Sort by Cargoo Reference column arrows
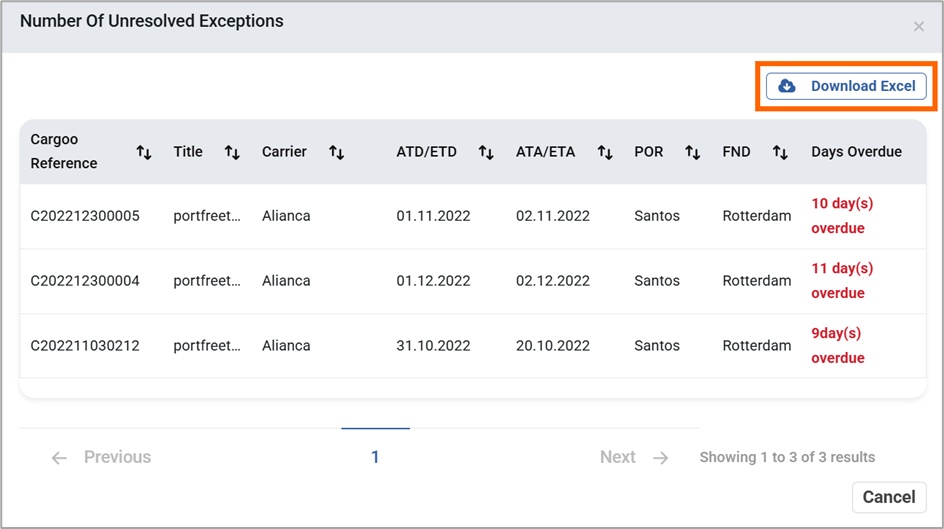 point(143,152)
